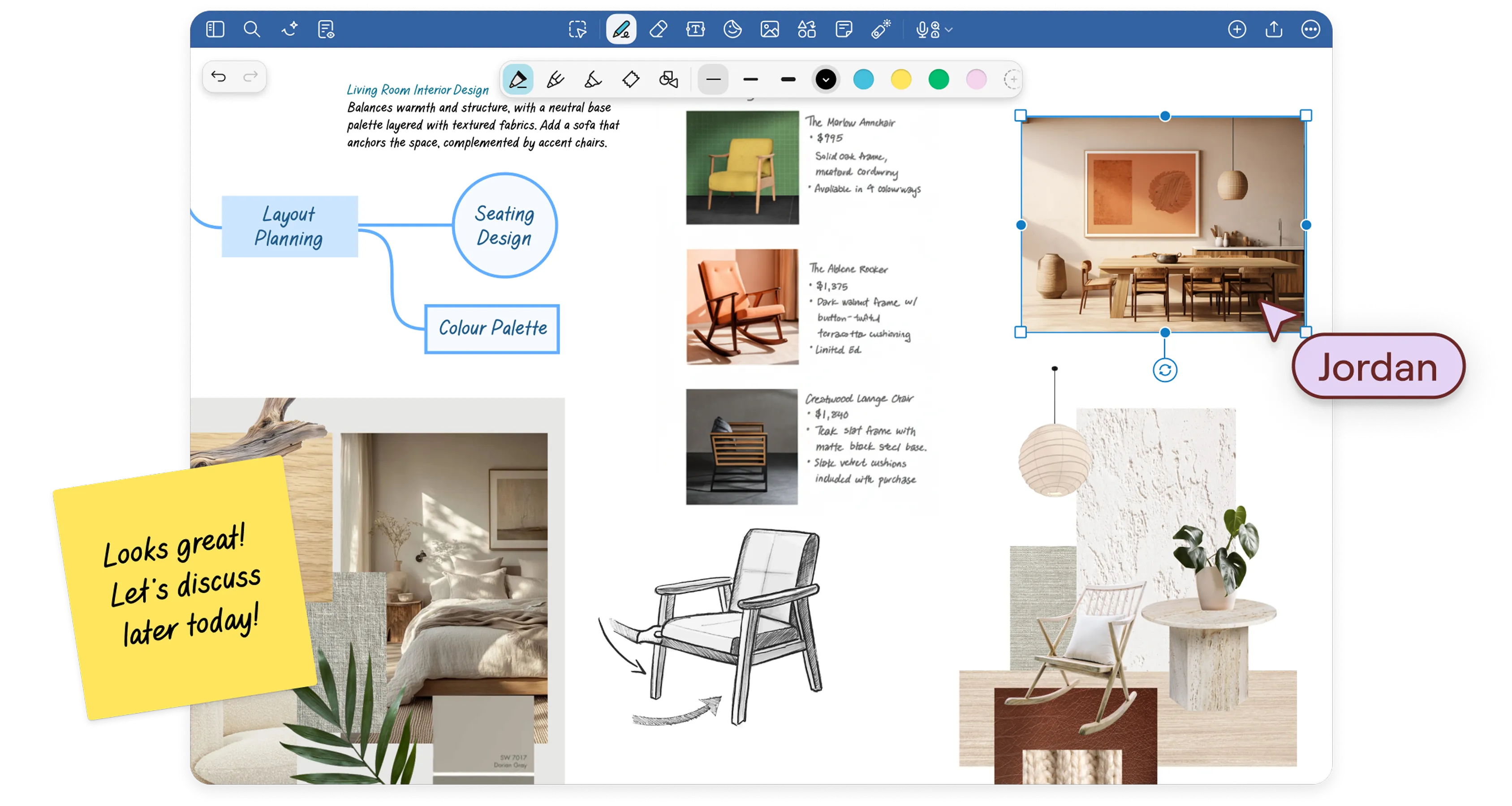Select the thickest stroke width

click(788, 79)
